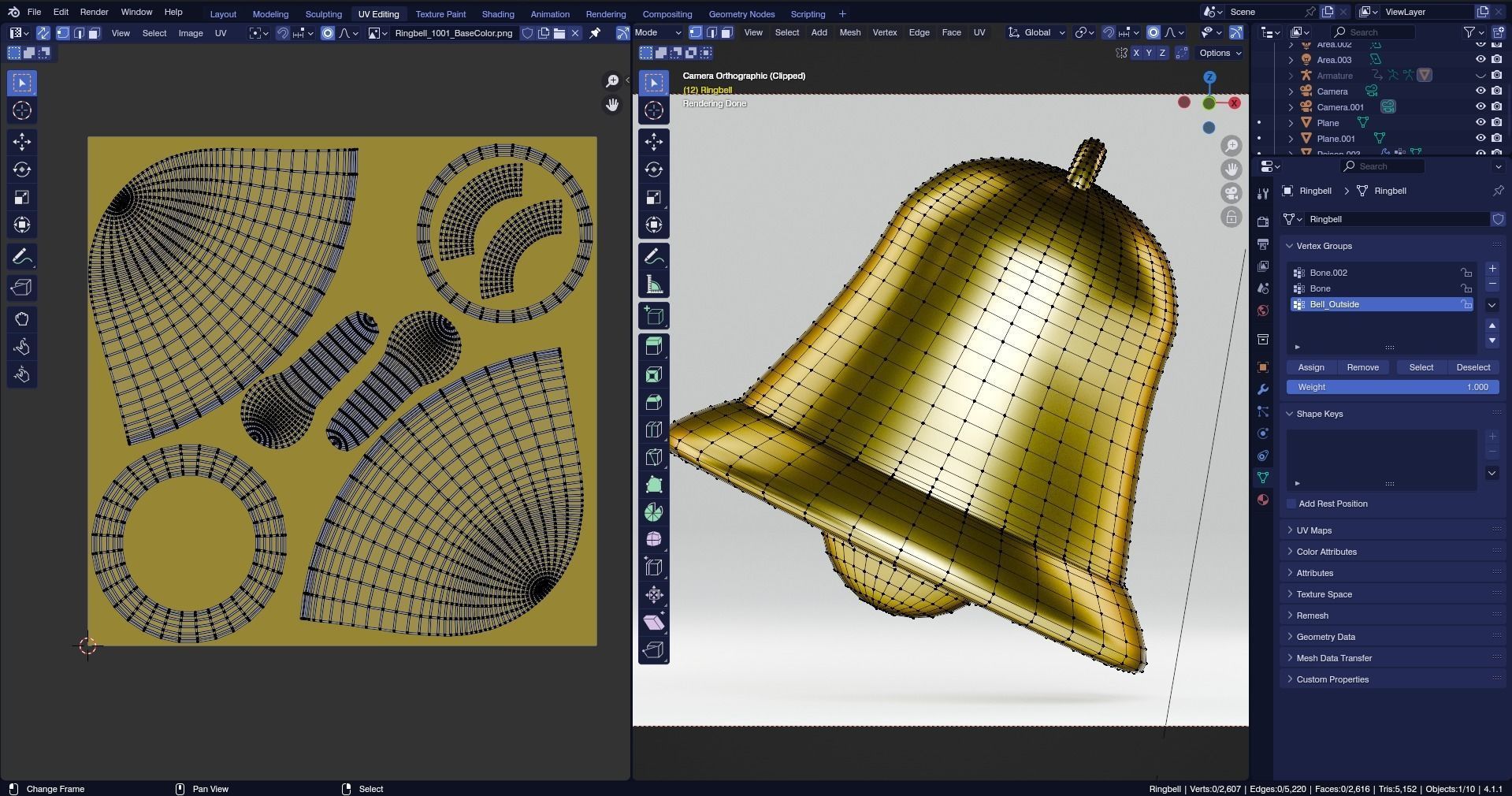Select the Smooth tool in the 3D viewport
Screen dimensions: 1512x796
click(654, 540)
